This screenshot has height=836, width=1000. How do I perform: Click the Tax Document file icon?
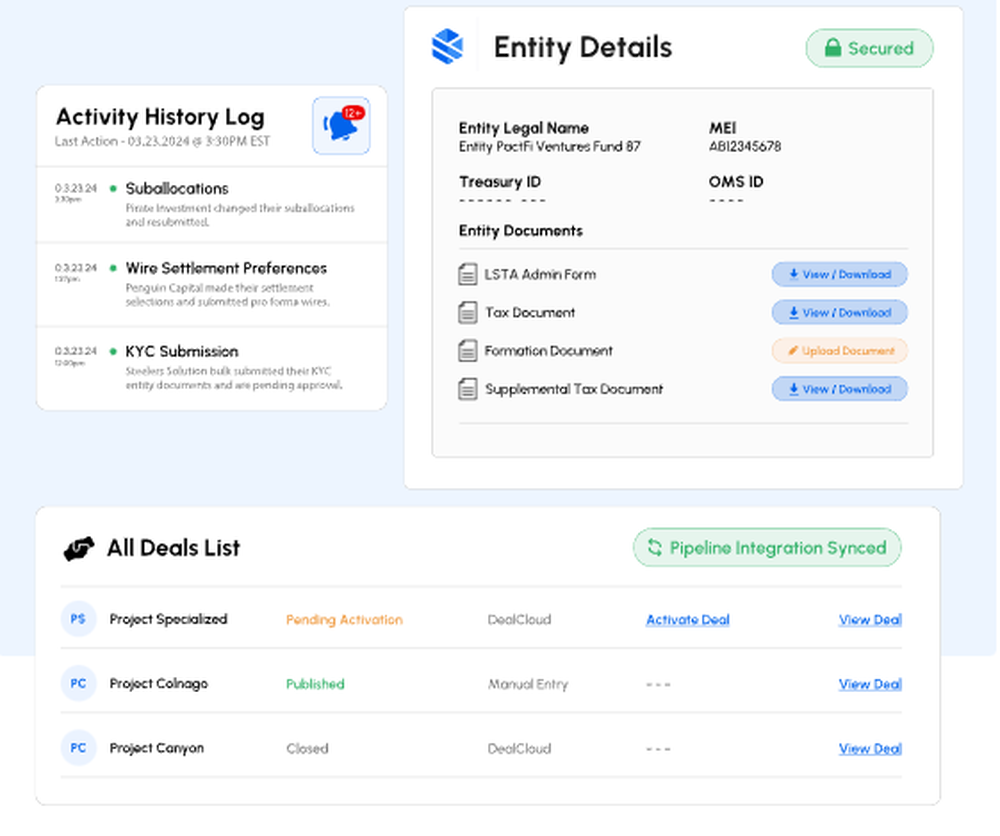(467, 312)
